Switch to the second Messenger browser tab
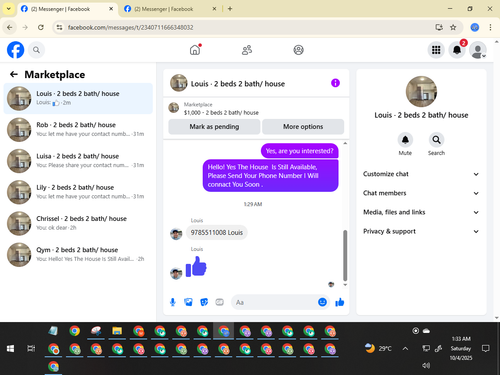 (x=170, y=9)
